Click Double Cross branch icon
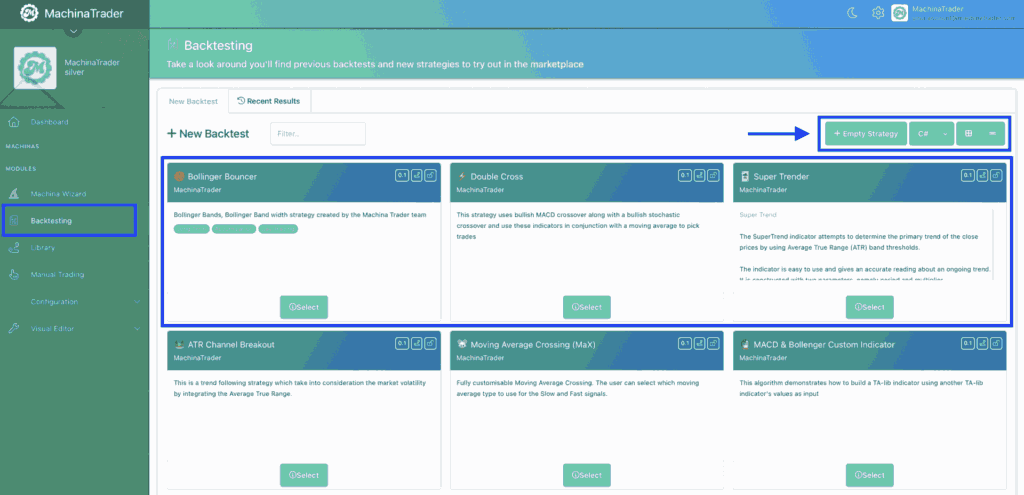 pyautogui.click(x=699, y=175)
